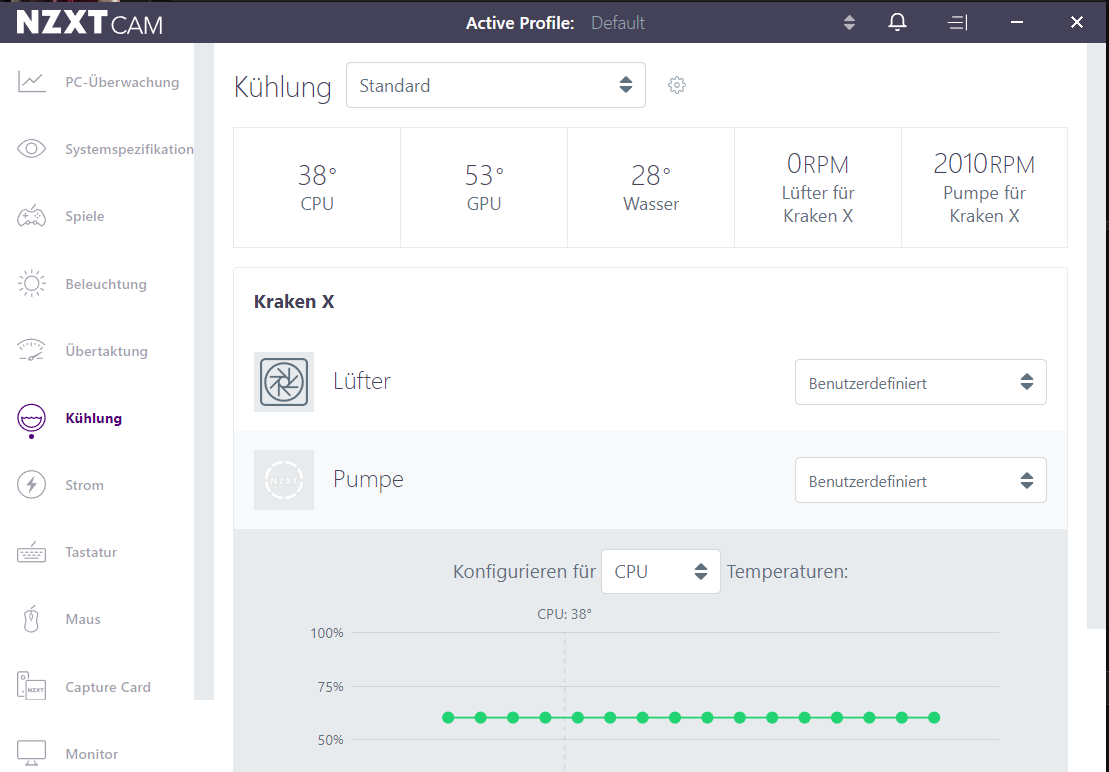Click the 50% graph axis label
The image size is (1109, 772).
click(330, 739)
